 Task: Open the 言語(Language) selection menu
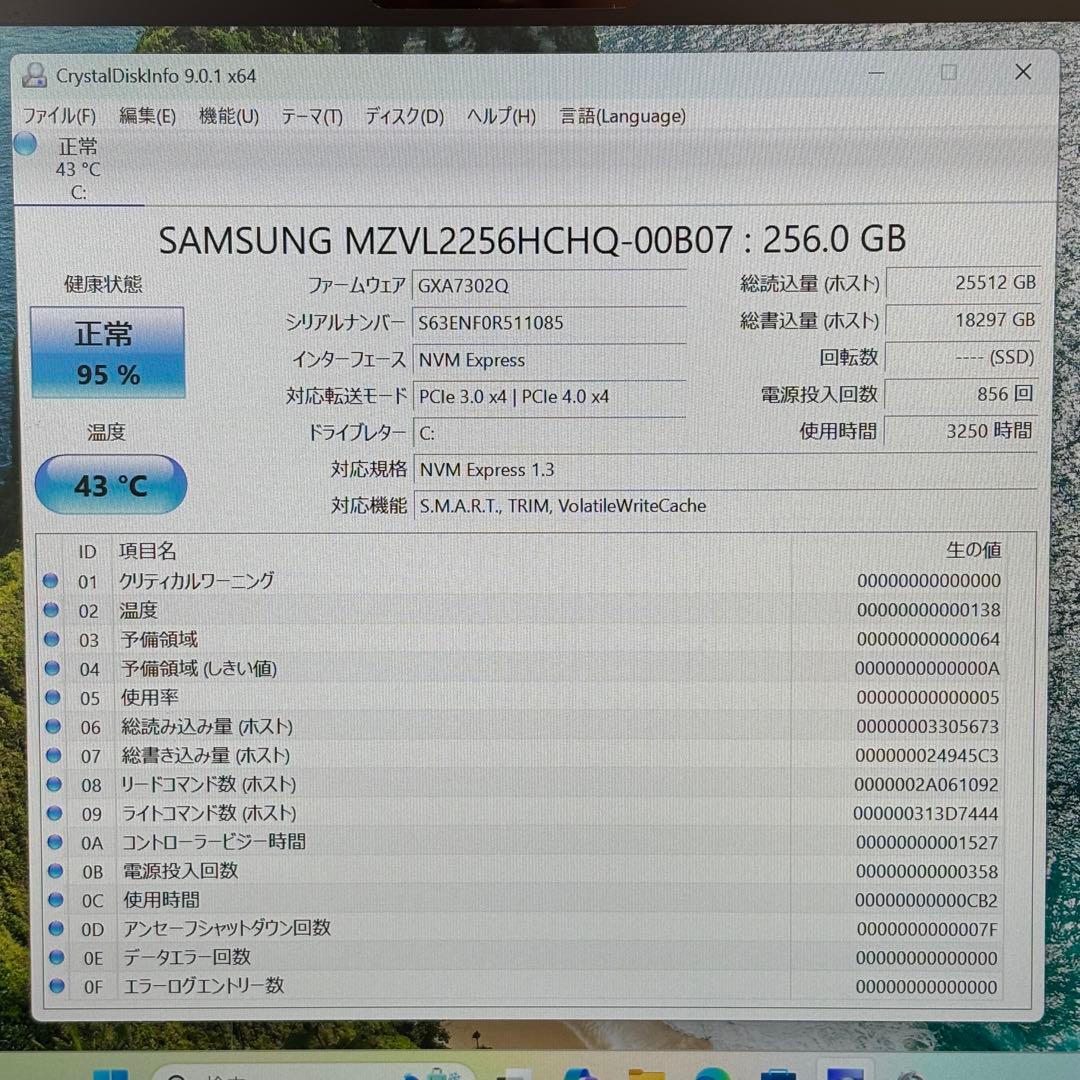pos(622,116)
